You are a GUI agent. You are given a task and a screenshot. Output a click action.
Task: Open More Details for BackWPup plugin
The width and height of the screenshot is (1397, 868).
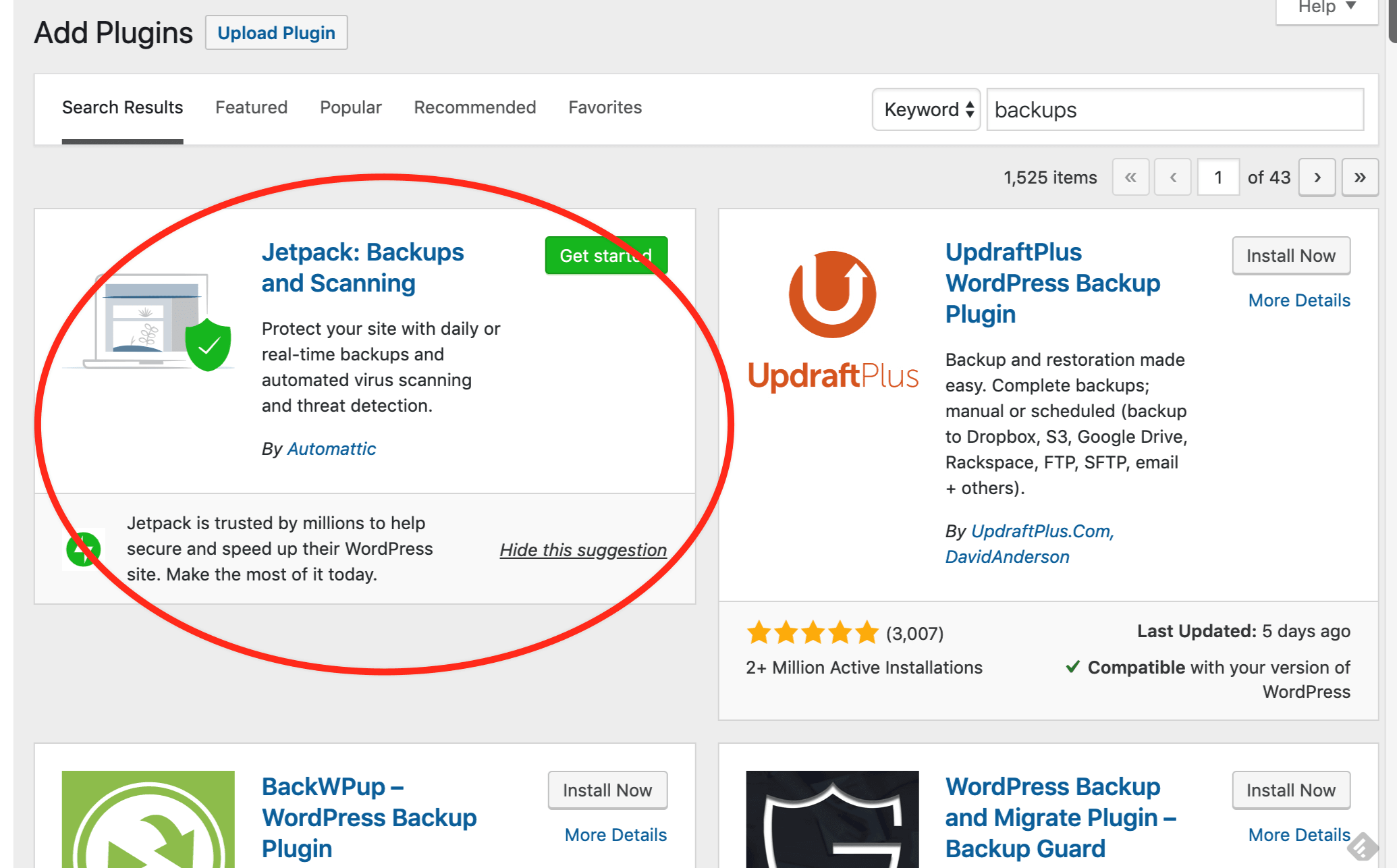[615, 835]
